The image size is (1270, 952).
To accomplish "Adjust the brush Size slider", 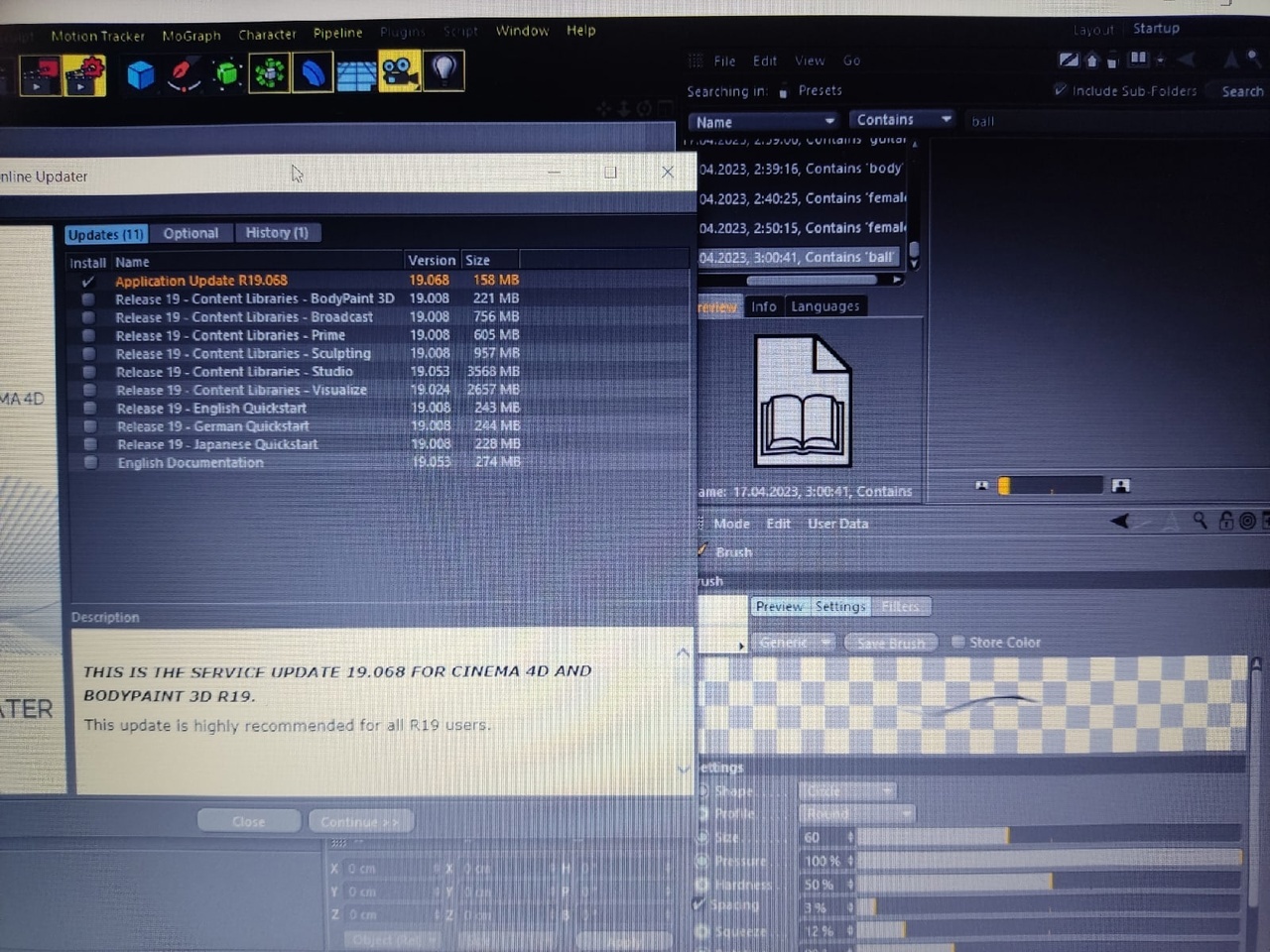I will point(1050,836).
